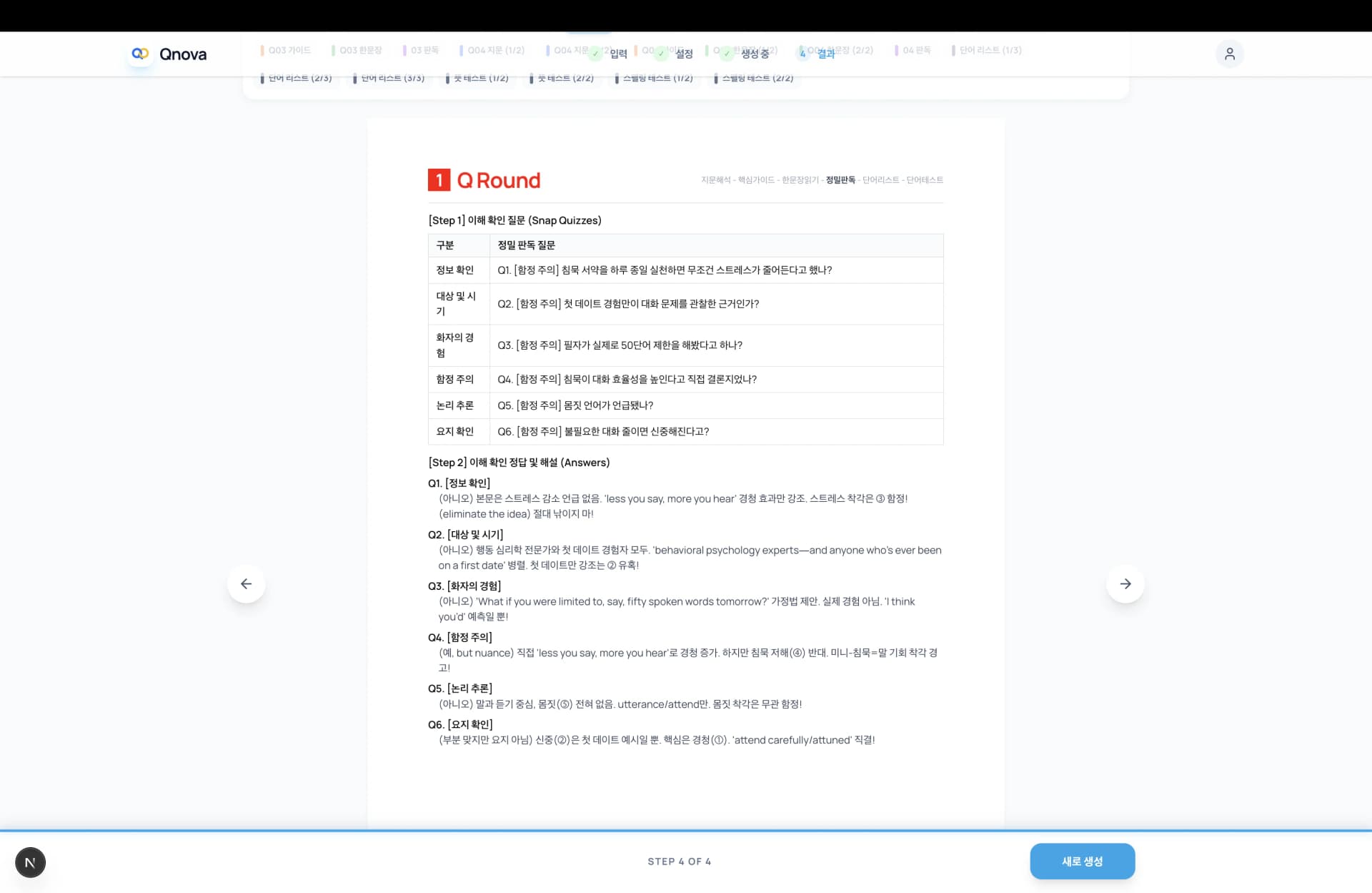Click the 정밀판독 breadcrumb text

[840, 180]
